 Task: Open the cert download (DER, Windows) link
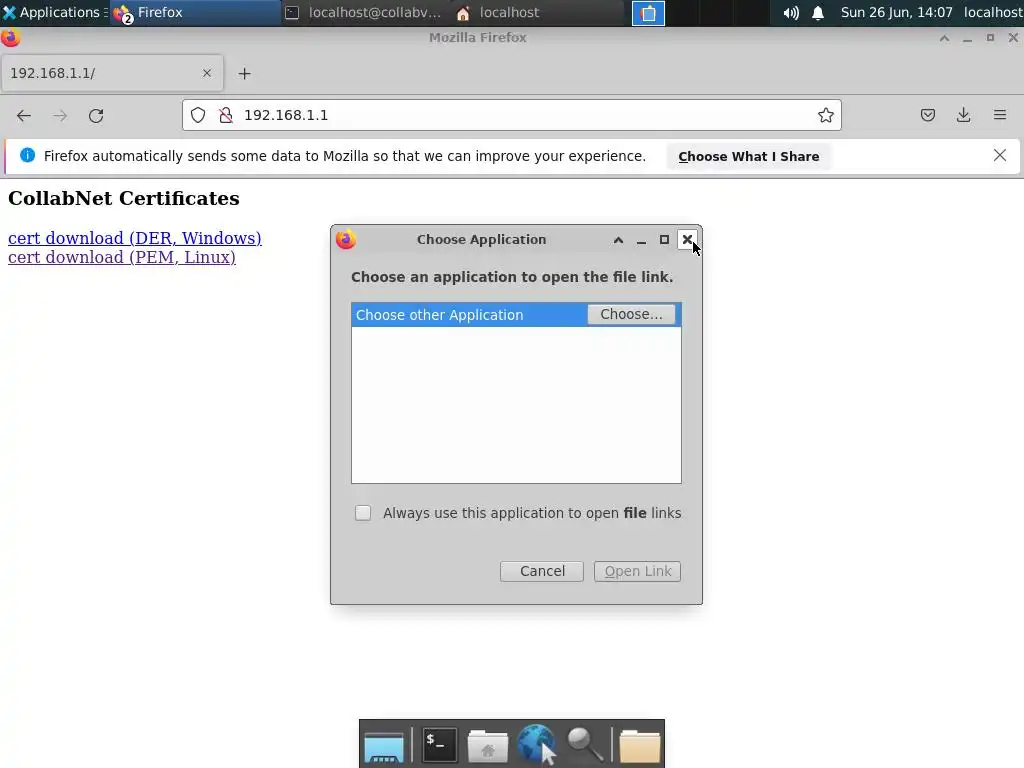pos(135,238)
